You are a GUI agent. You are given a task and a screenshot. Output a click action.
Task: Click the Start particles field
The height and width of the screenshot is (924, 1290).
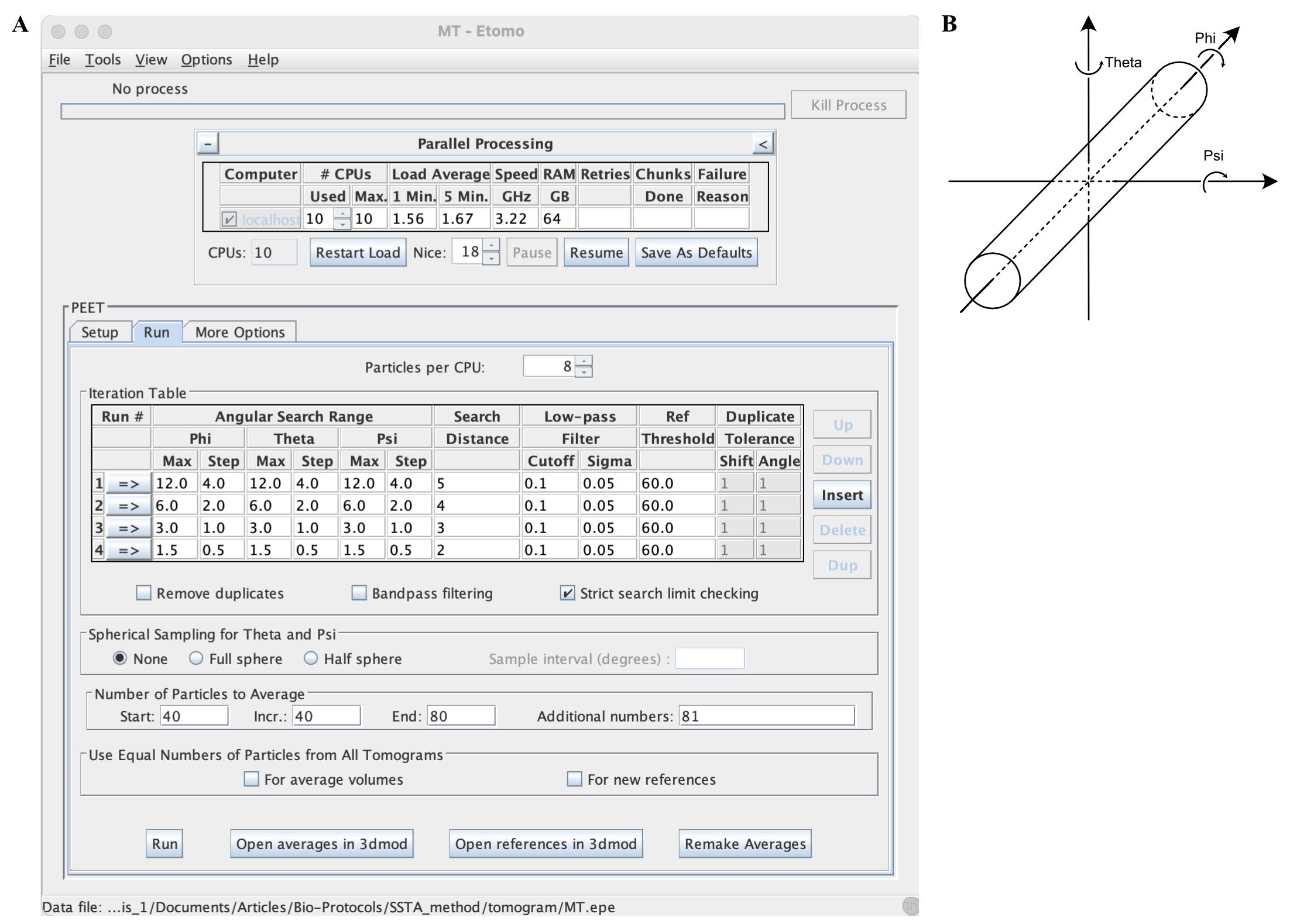[x=194, y=716]
